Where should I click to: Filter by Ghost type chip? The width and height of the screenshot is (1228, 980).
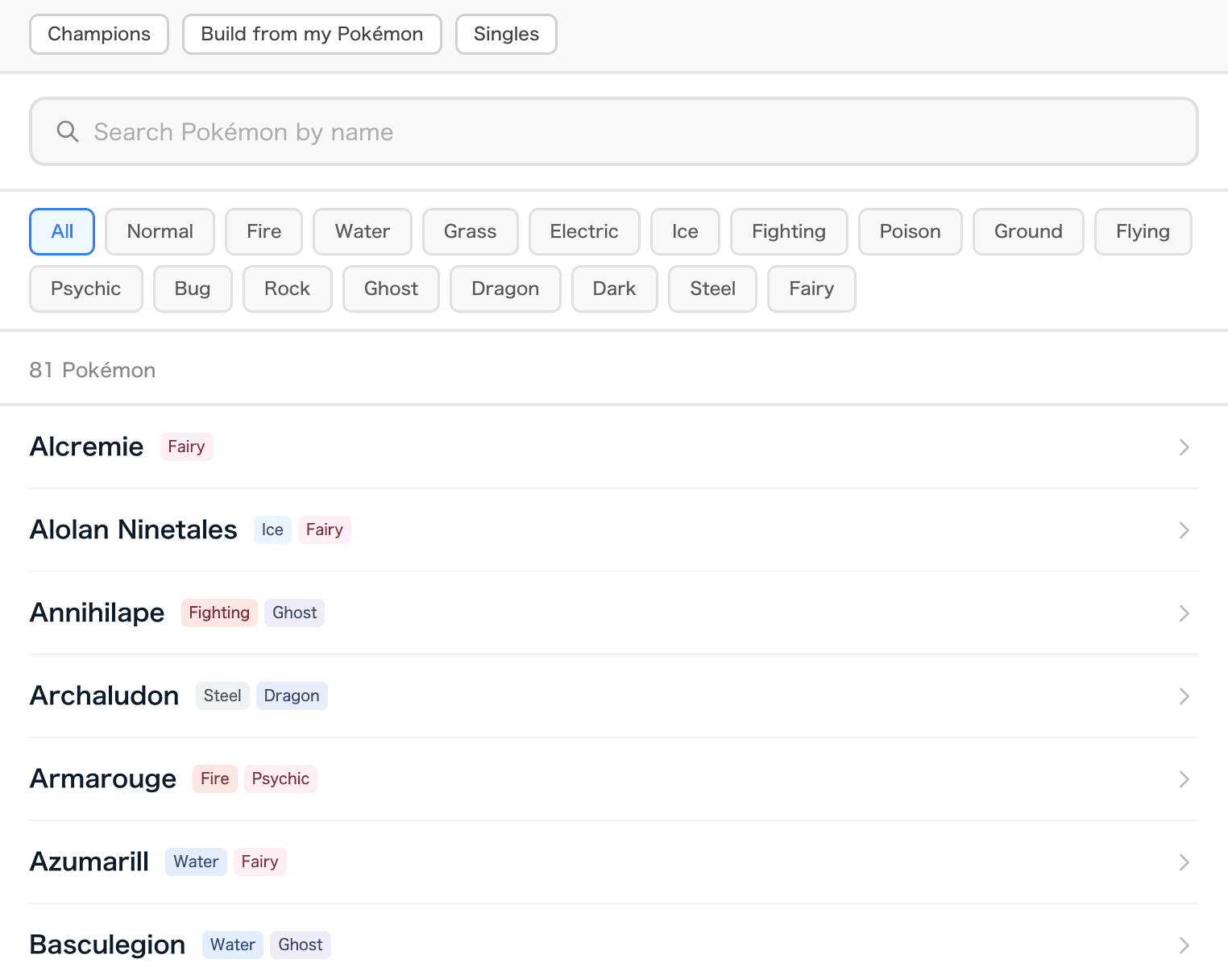pos(392,289)
